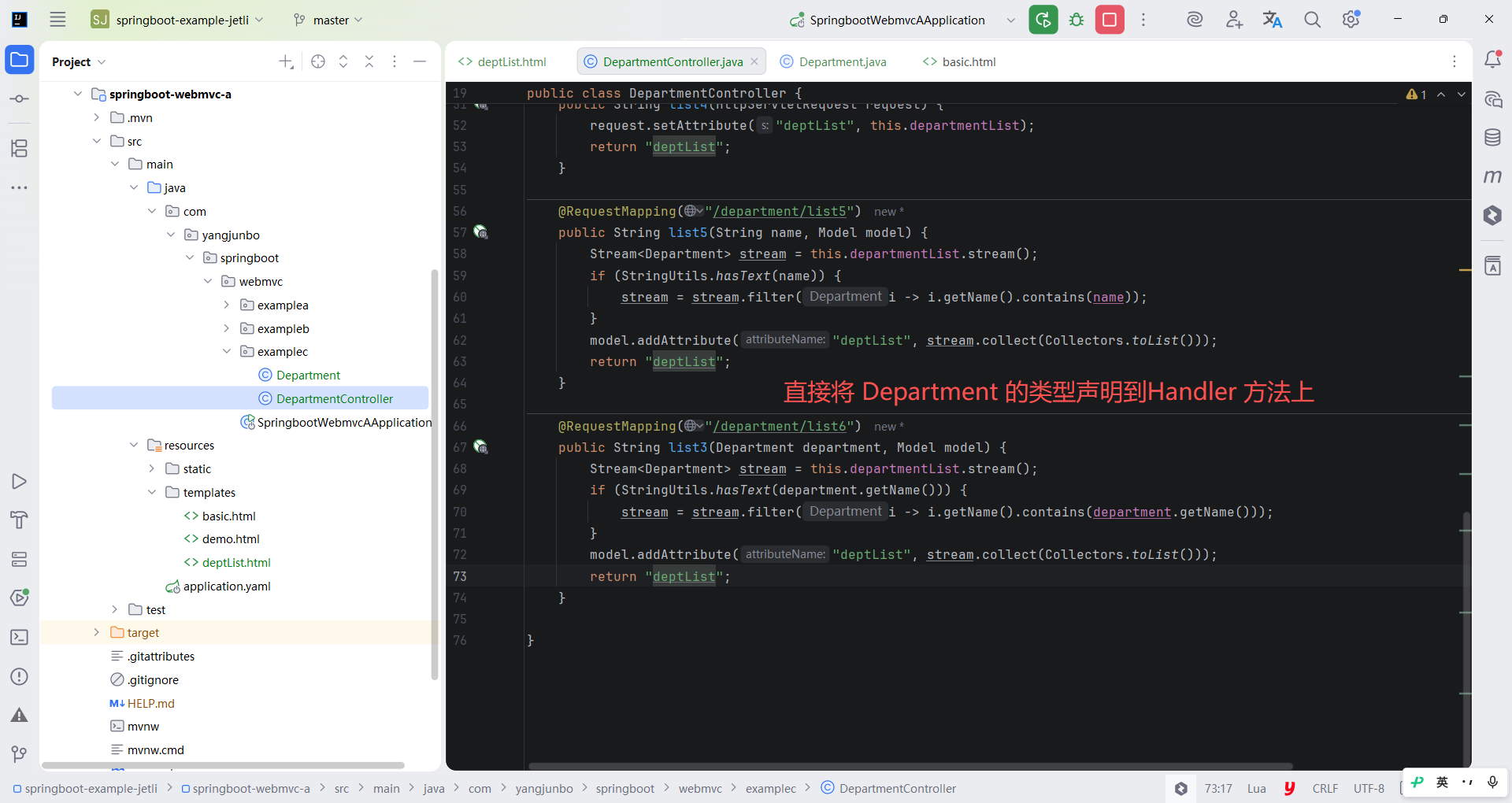Click the warning count indicator
Viewport: 1512px width, 803px height.
(x=1417, y=94)
